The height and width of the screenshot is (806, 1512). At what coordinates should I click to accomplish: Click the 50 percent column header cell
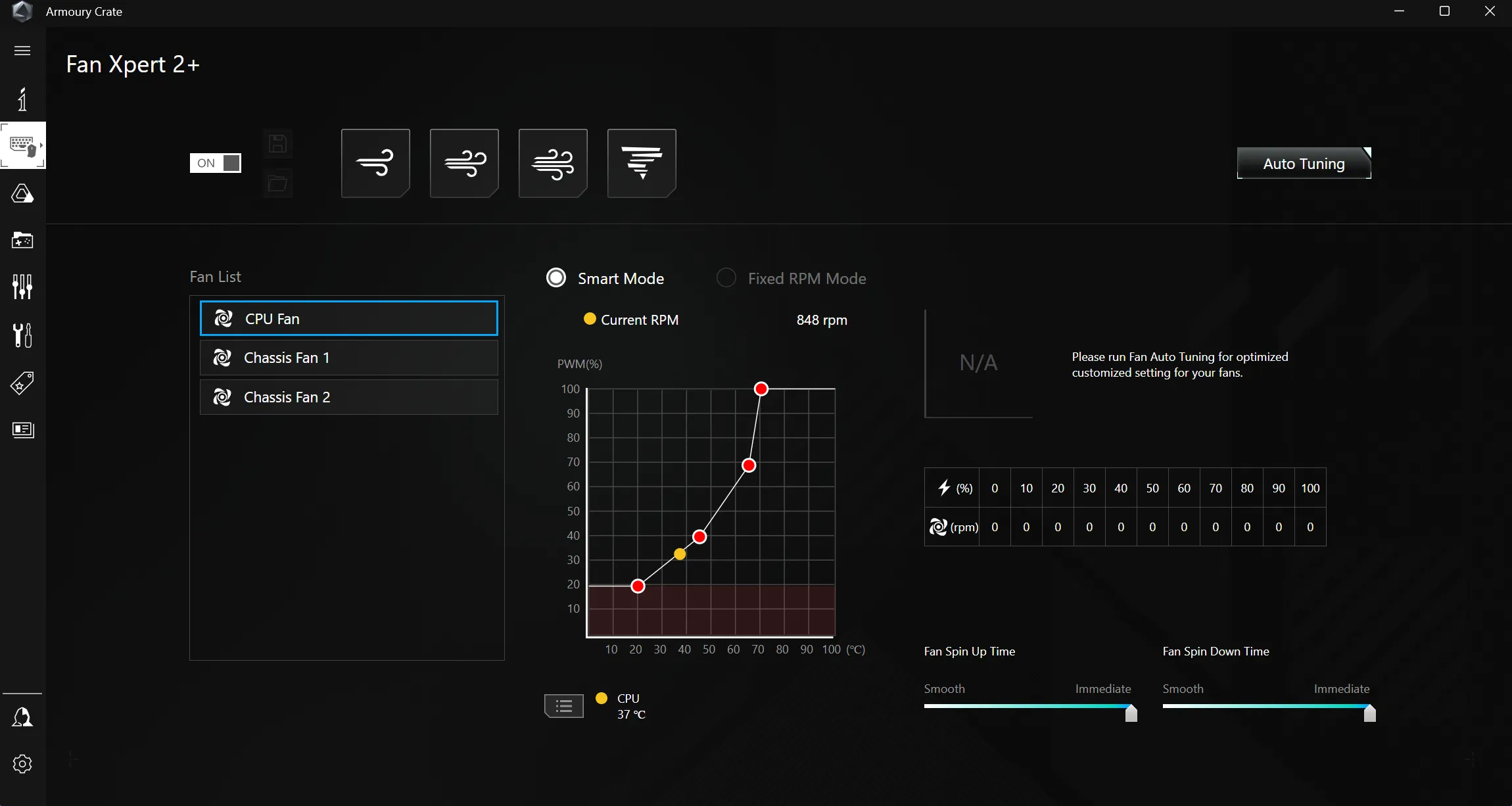point(1152,488)
